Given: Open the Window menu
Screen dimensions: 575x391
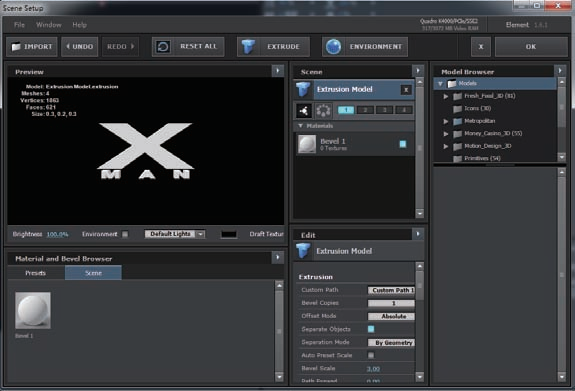Looking at the screenshot, I should click(49, 25).
